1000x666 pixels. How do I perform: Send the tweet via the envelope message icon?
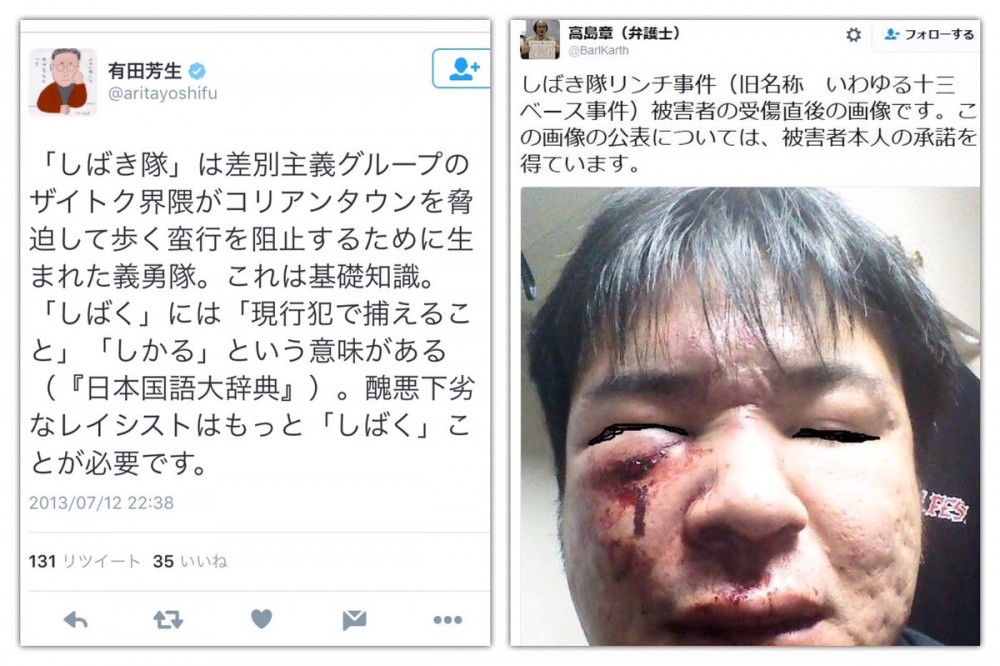(x=354, y=619)
